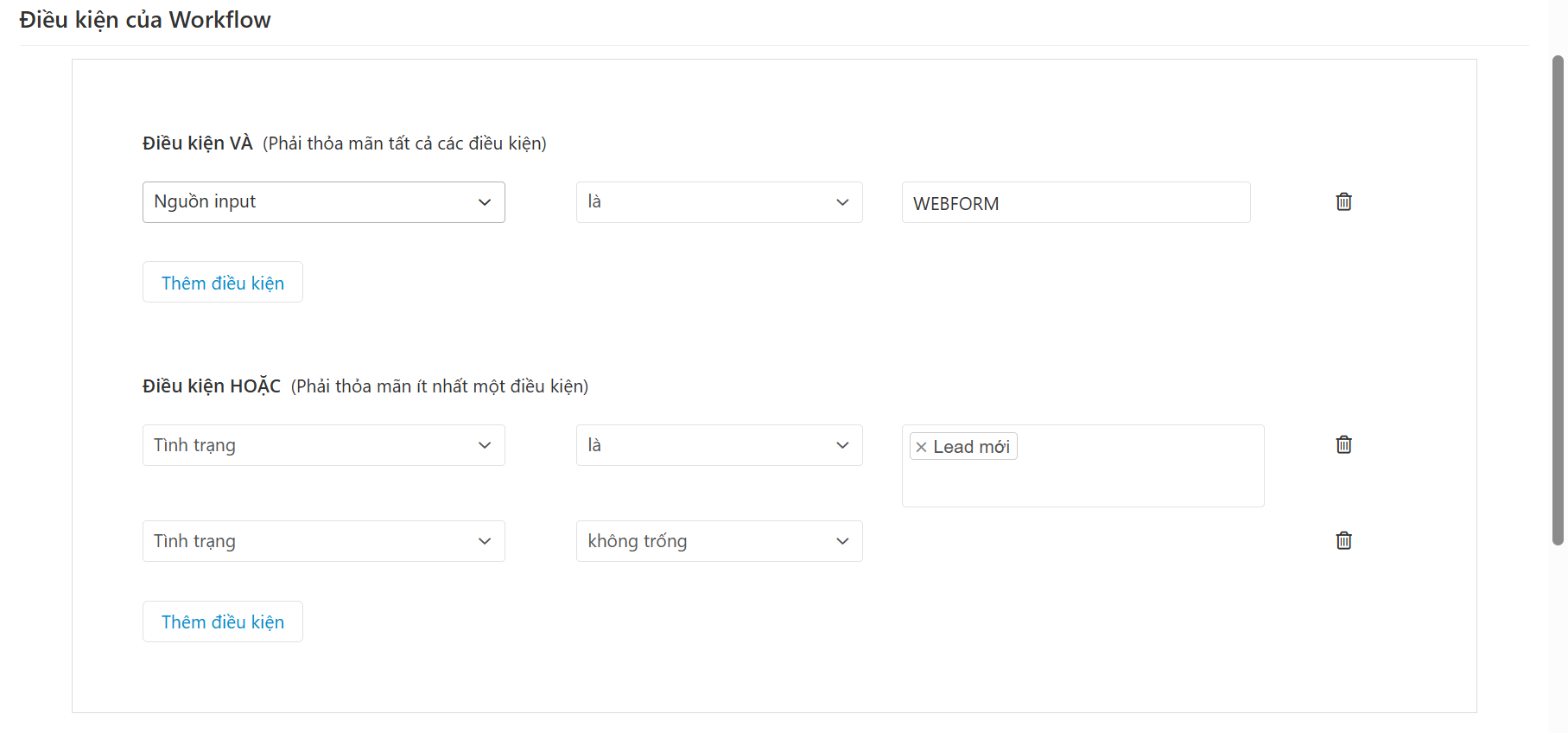1568x733 pixels.
Task: Focus the WEBFORM value text field
Action: [x=1076, y=203]
